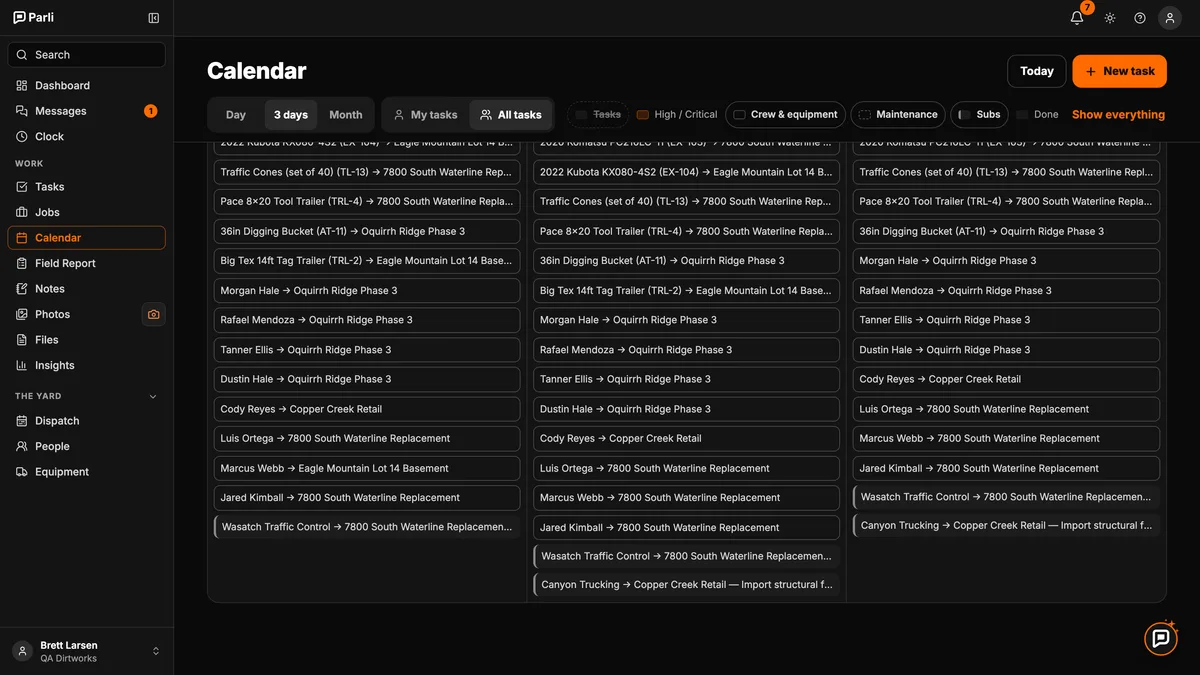Open the Brett Larsen account switcher
Image resolution: width=1200 pixels, height=675 pixels.
pyautogui.click(x=86, y=651)
